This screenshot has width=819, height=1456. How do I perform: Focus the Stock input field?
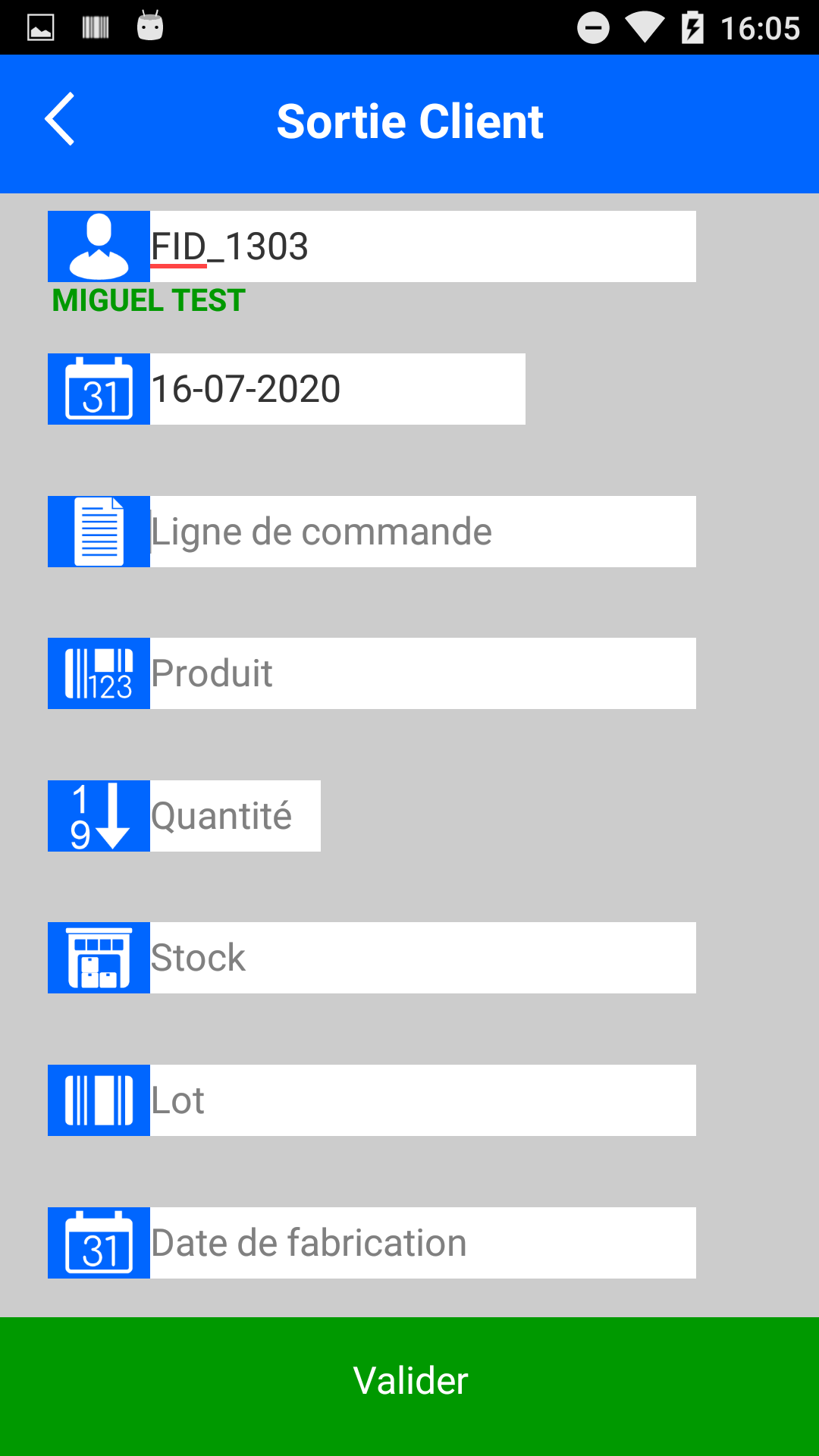tap(422, 958)
